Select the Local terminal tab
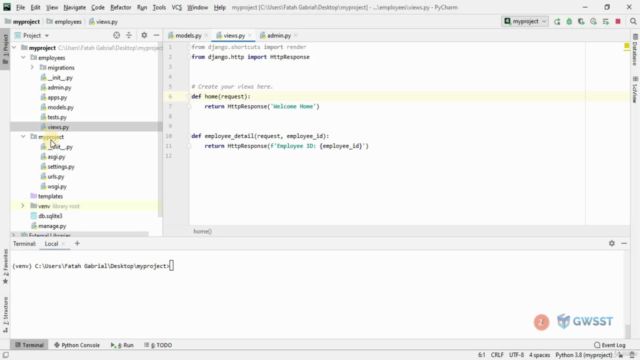Viewport: 640px width, 360px height. 51,244
